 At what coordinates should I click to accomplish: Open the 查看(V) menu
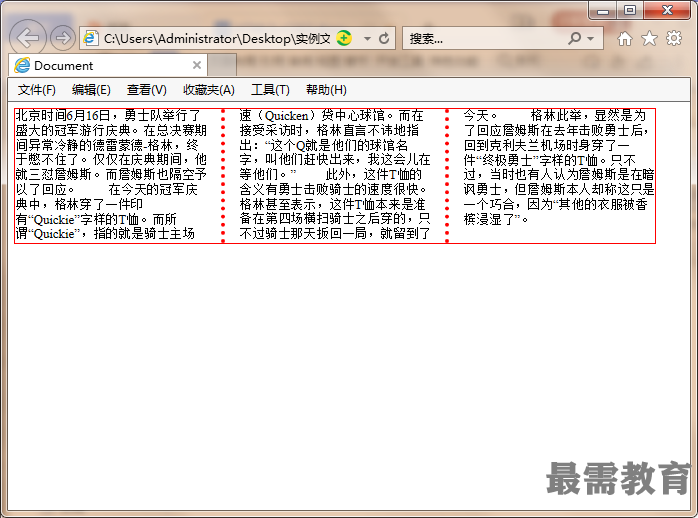(146, 90)
